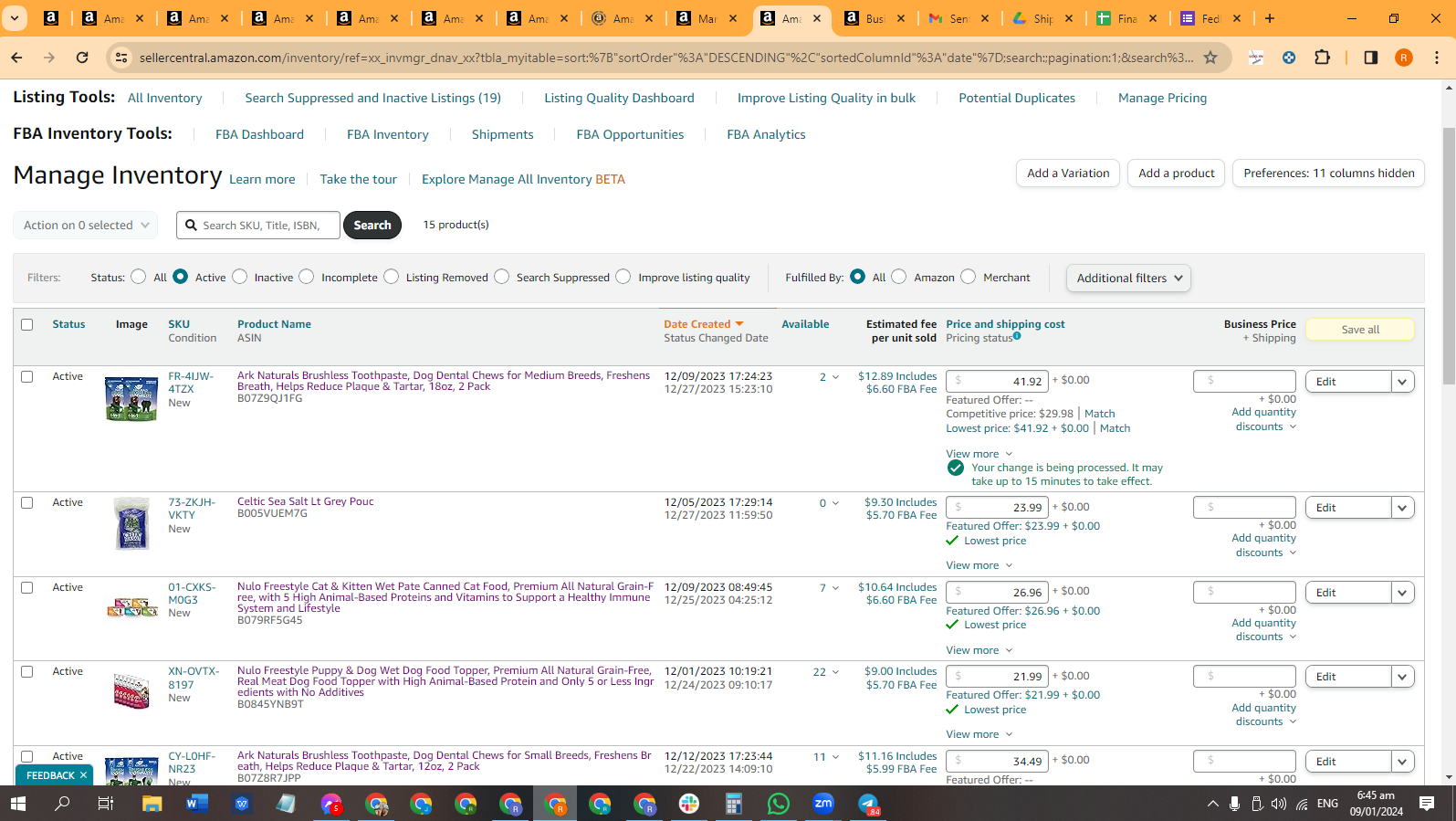Go to Manage Pricing

(1162, 98)
